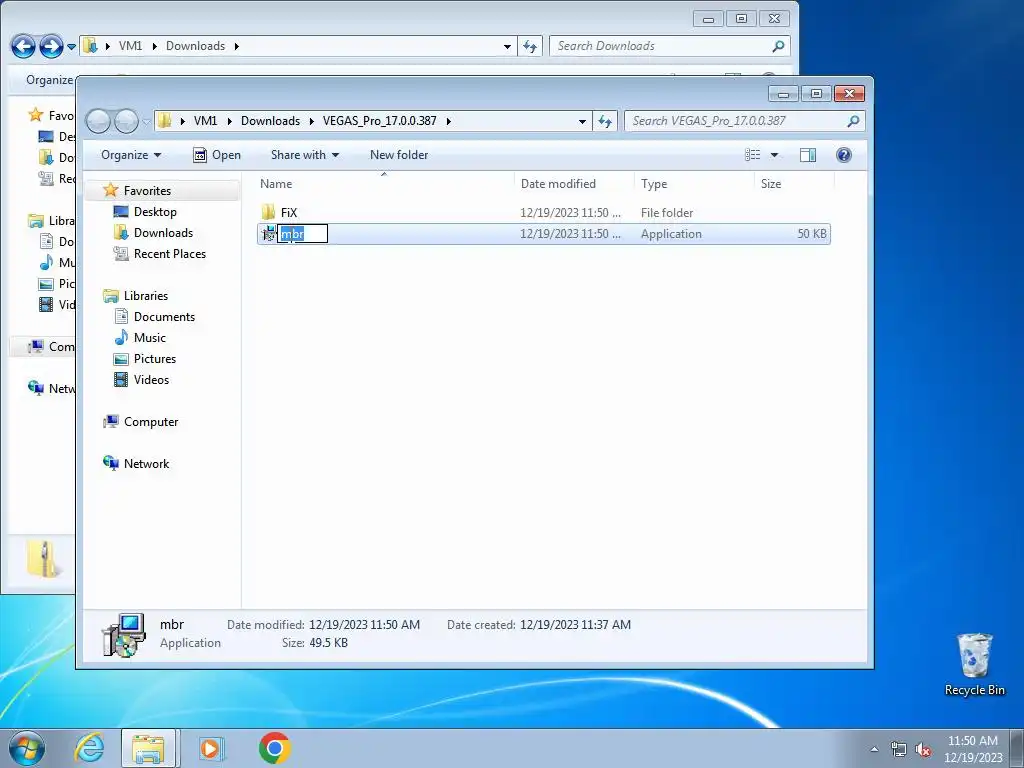Sort by the Type column header
This screenshot has width=1024, height=768.
654,184
